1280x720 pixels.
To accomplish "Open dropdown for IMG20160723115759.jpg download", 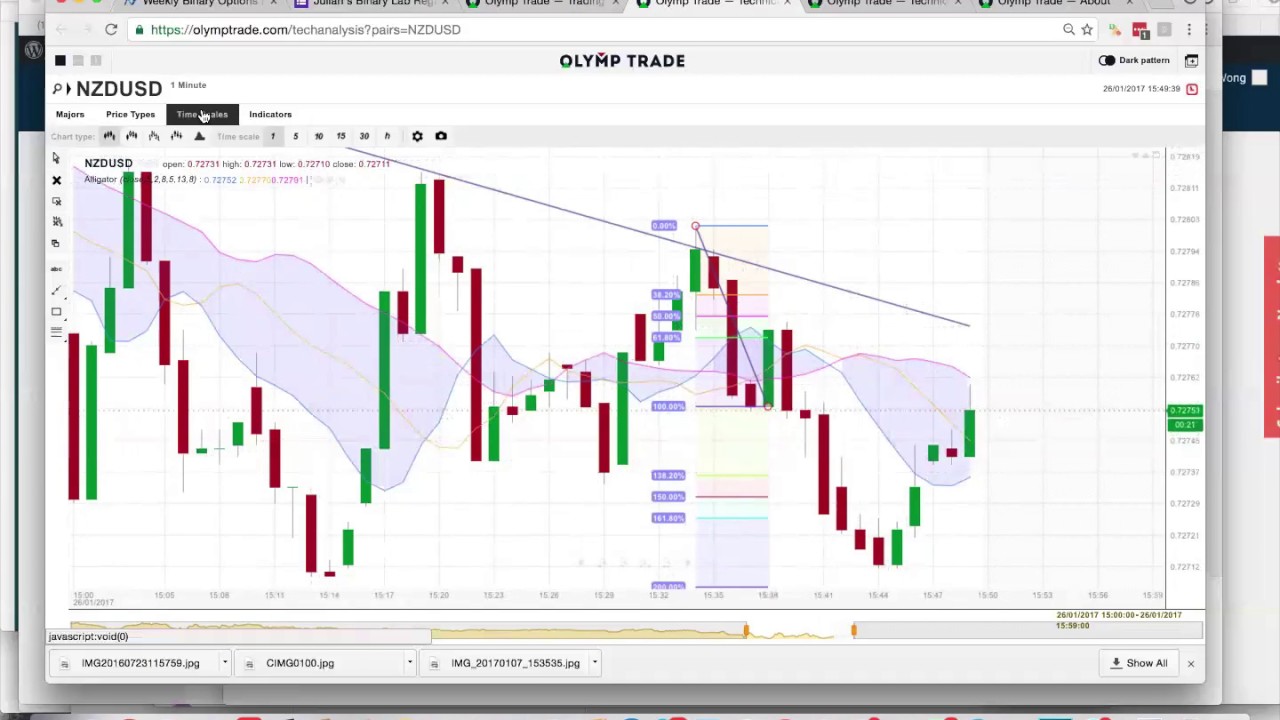I will pos(225,662).
